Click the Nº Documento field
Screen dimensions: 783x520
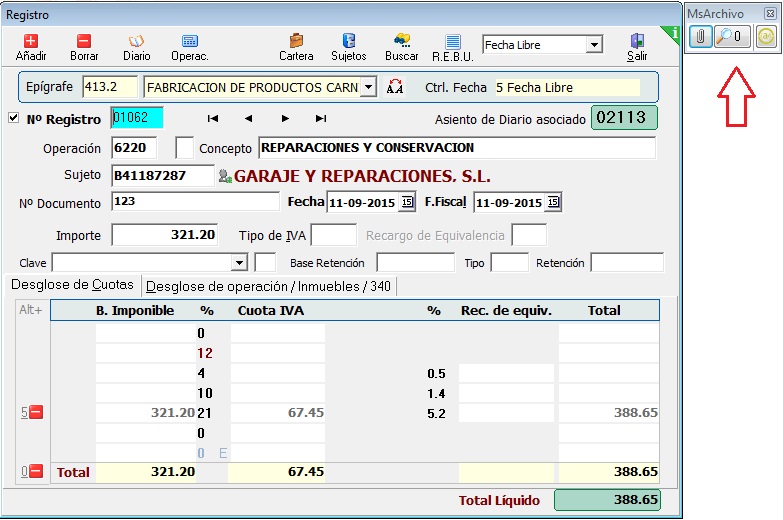click(x=195, y=201)
